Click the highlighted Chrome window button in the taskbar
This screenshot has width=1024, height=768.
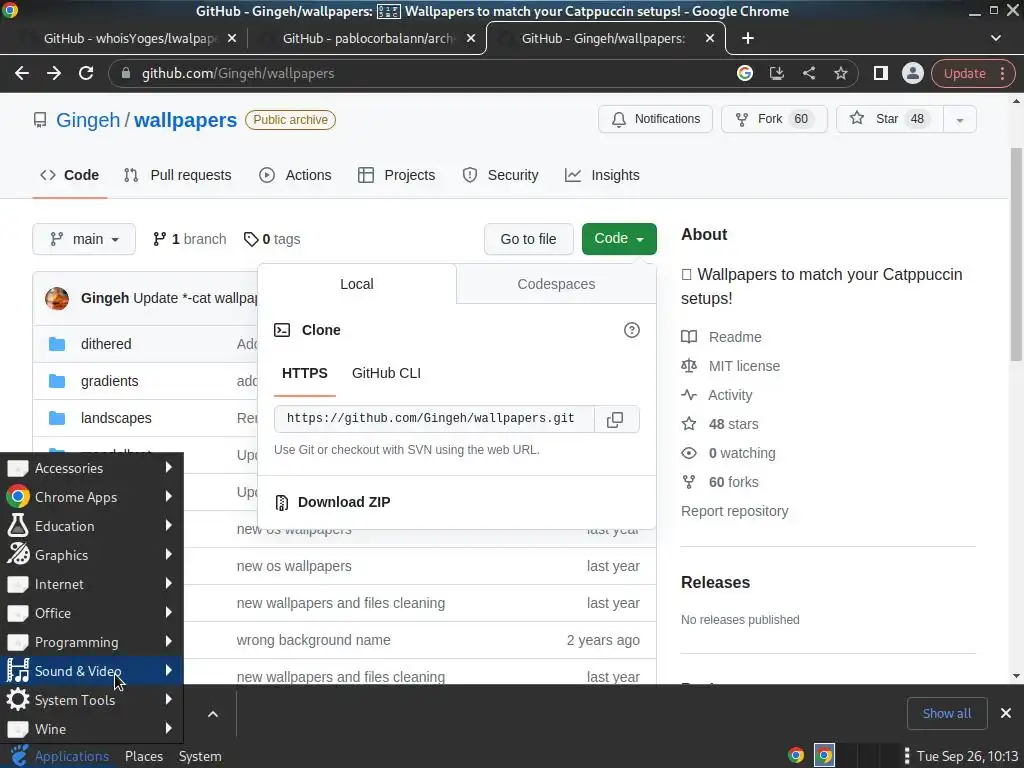824,756
